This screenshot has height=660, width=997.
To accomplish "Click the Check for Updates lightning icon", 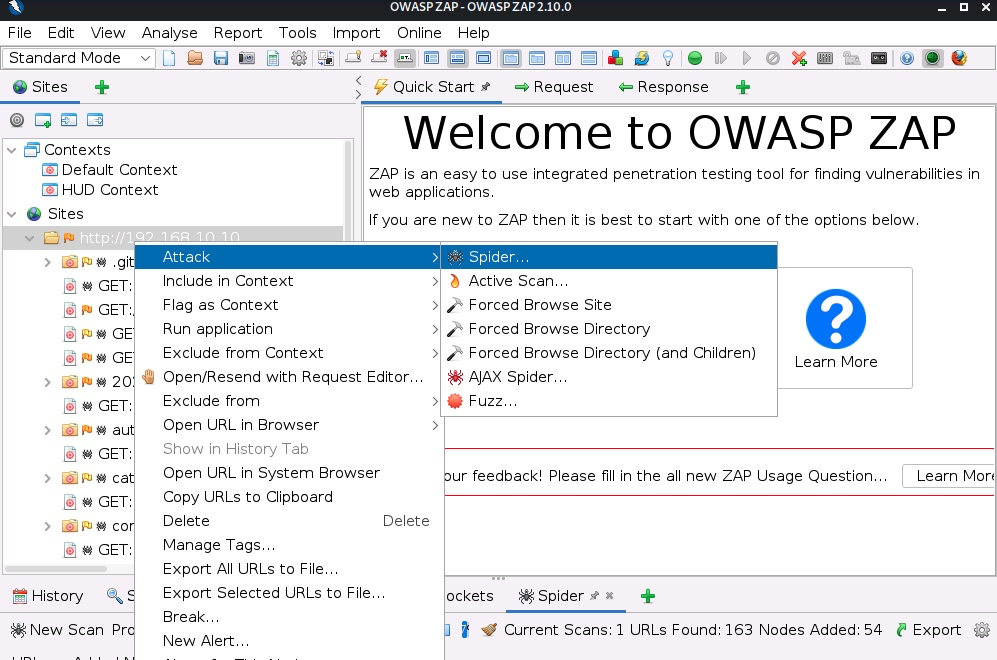I will click(642, 58).
